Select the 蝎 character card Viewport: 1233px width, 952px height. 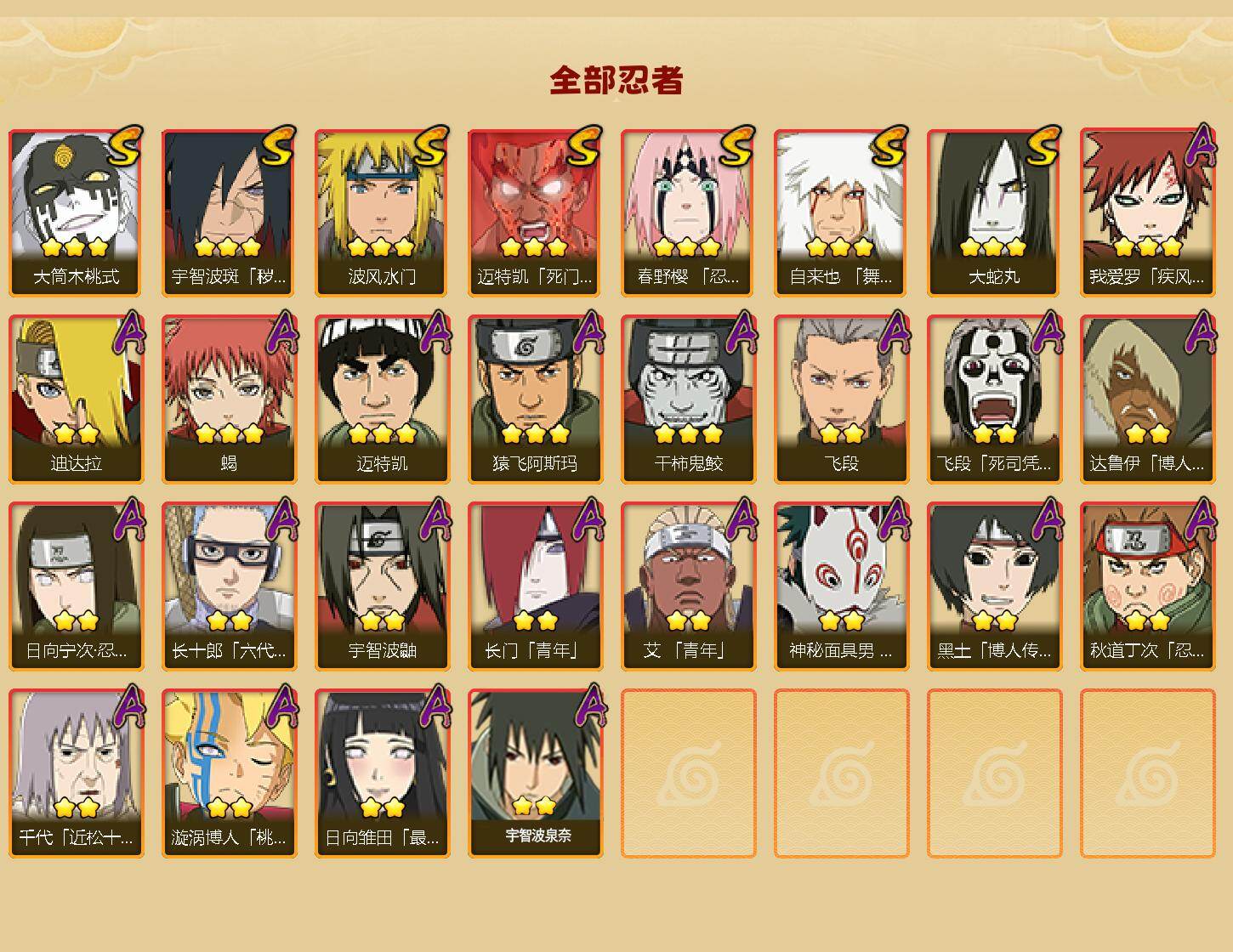[229, 399]
